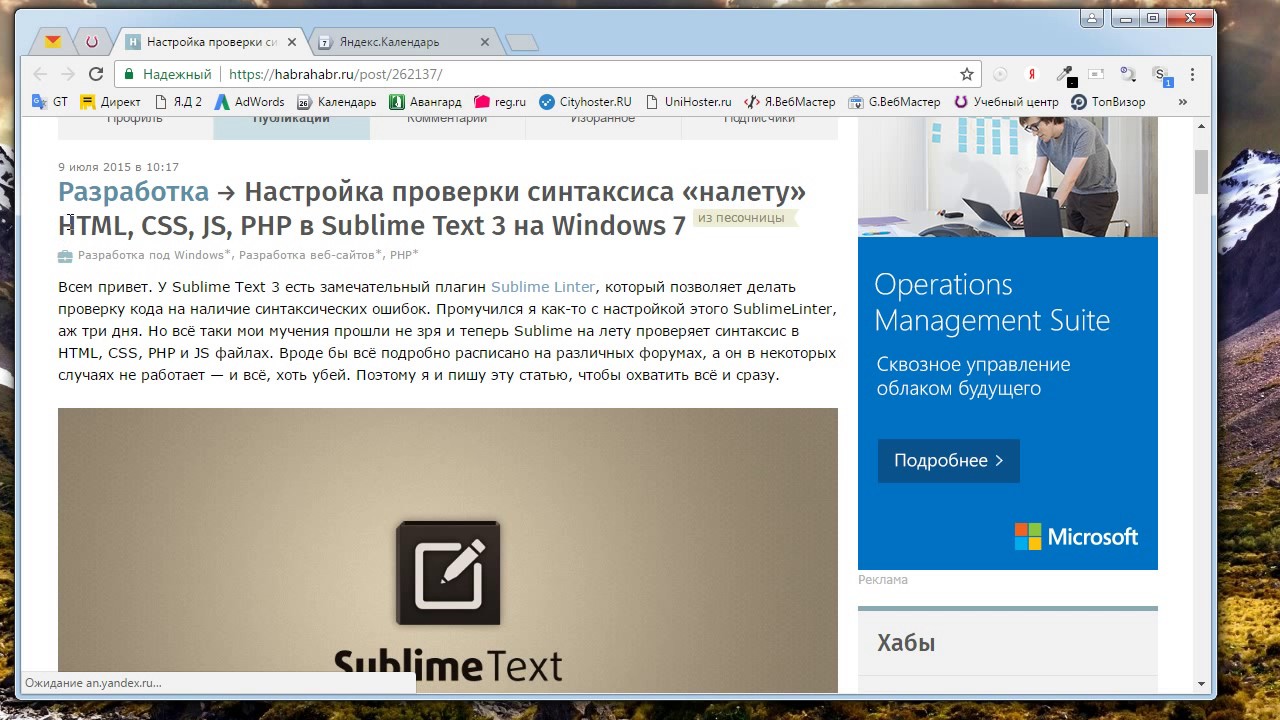
Task: Open the reg.ru bookmark
Action: (499, 101)
